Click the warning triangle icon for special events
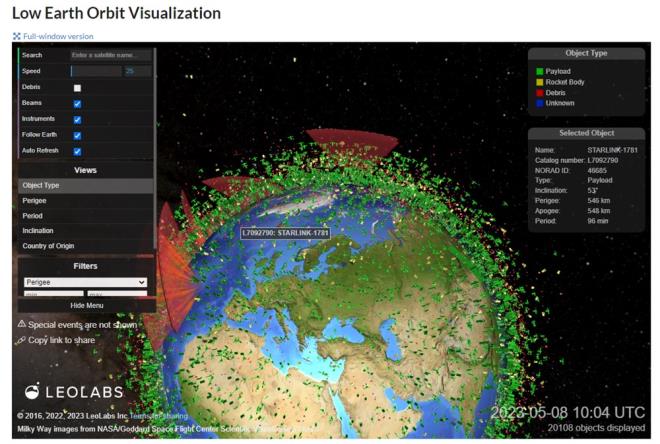Image resolution: width=660 pixels, height=444 pixels. coord(21,324)
